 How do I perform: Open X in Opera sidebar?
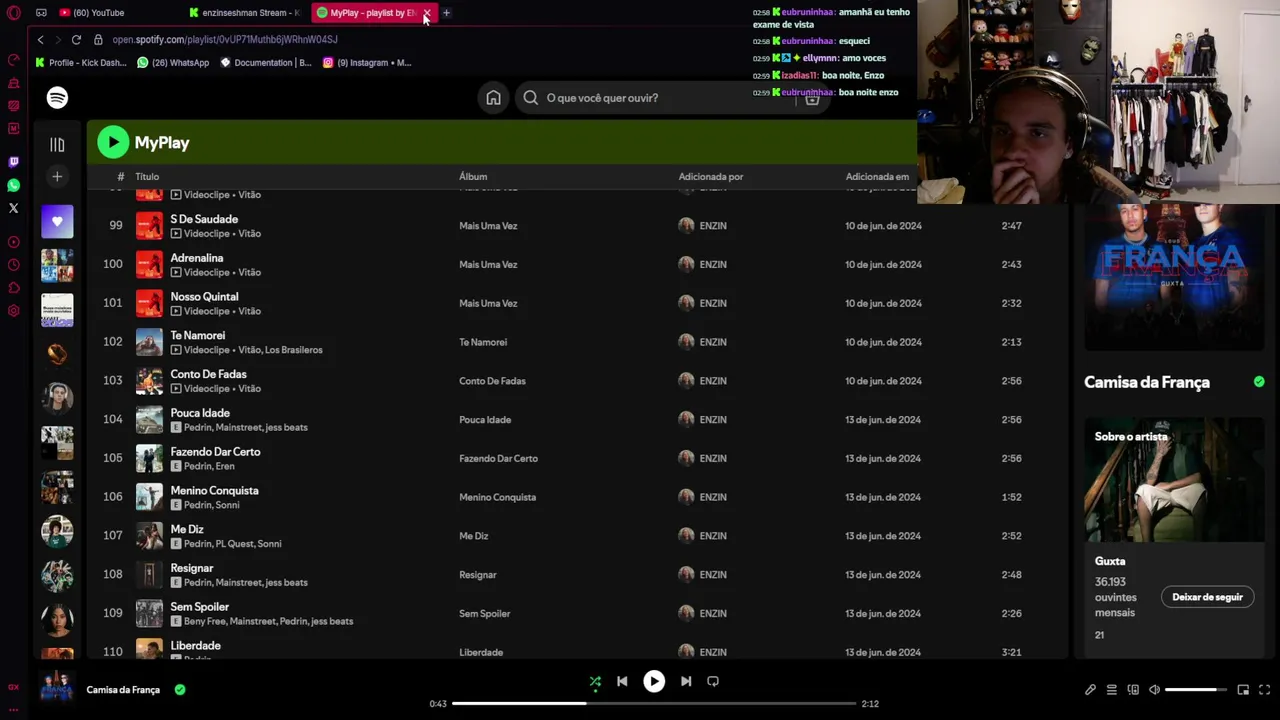point(13,208)
